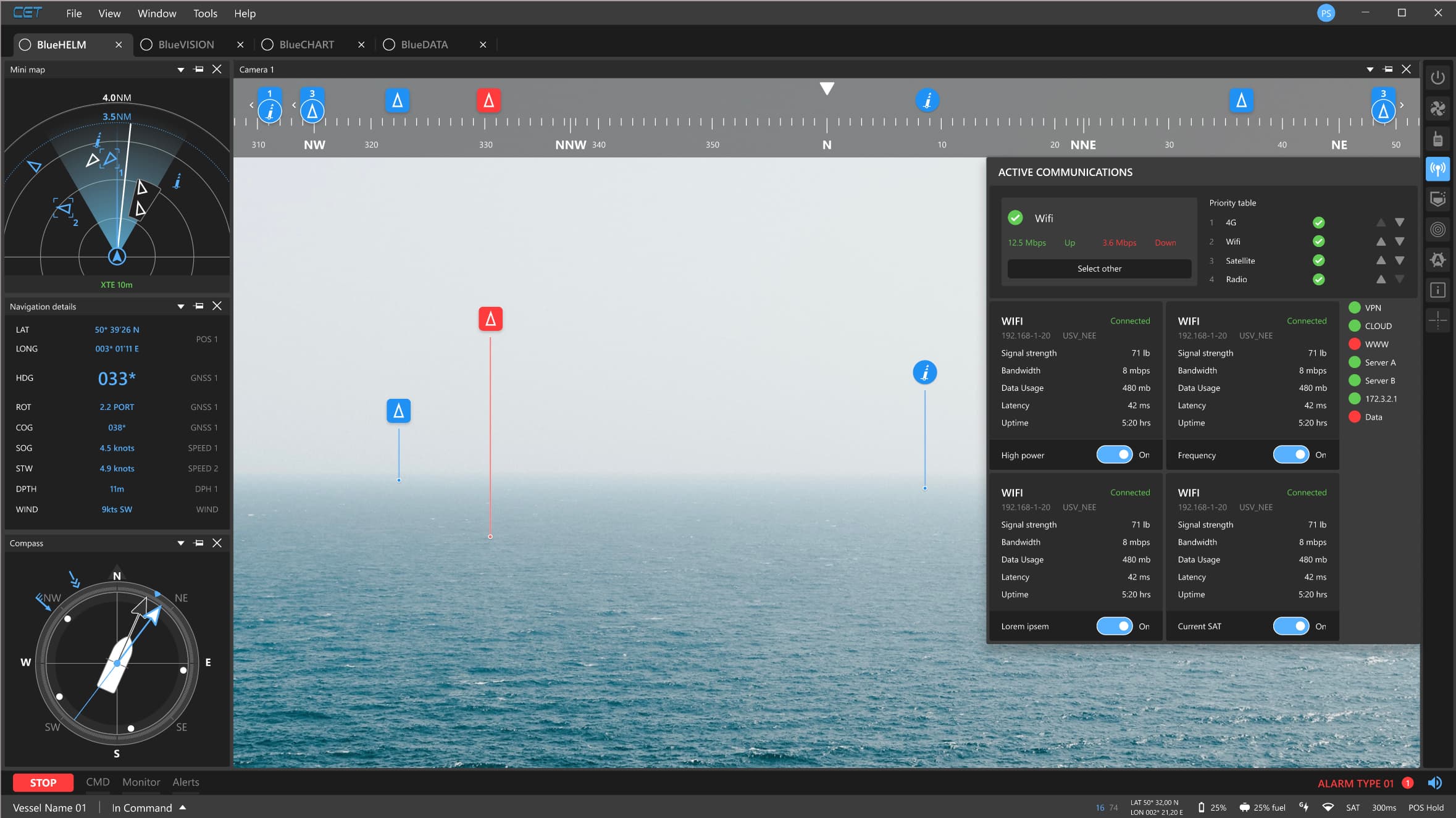Screen dimensions: 1456x818
Task: Pin the Navigation details panel
Action: (x=199, y=306)
